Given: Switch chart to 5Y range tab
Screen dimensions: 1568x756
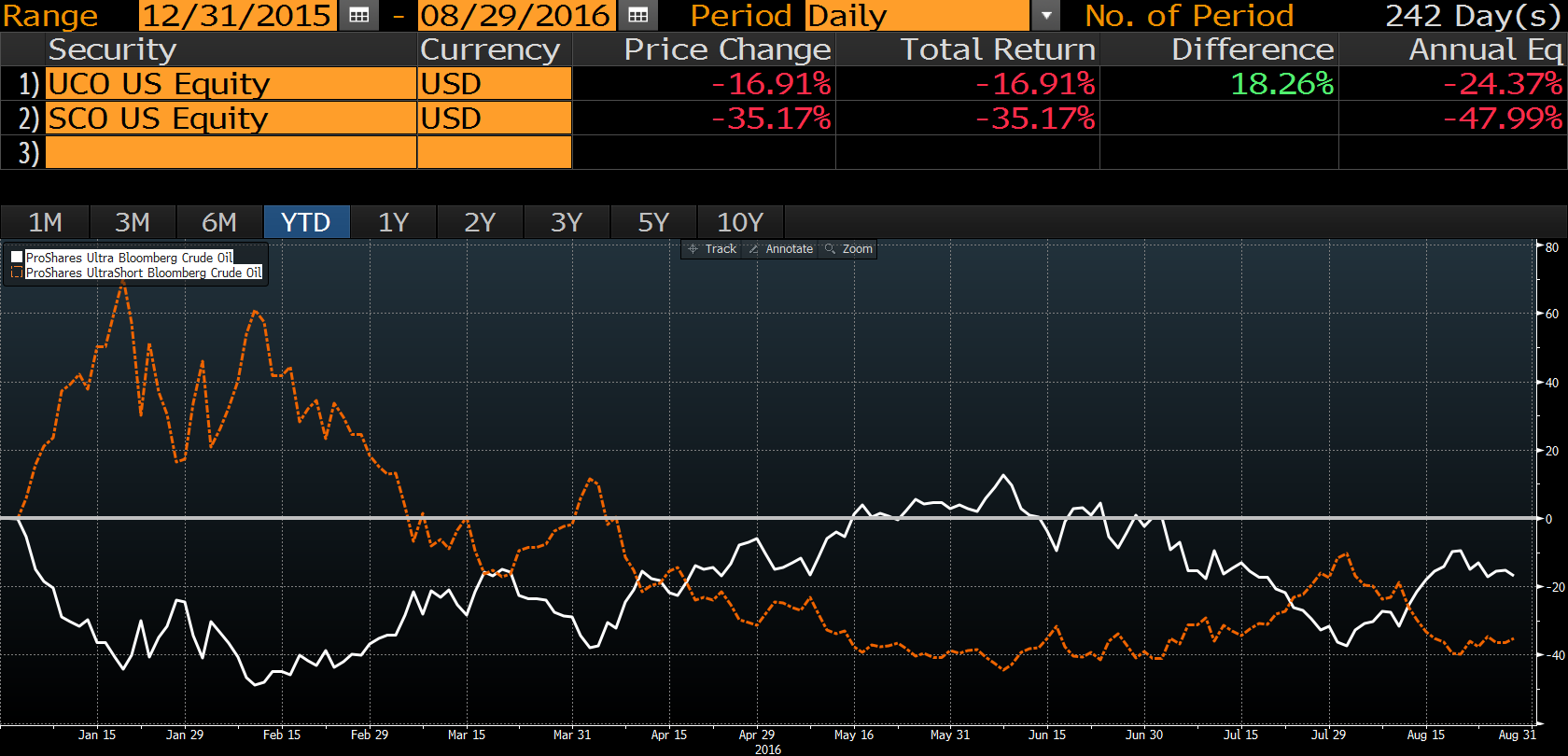Looking at the screenshot, I should click(653, 222).
